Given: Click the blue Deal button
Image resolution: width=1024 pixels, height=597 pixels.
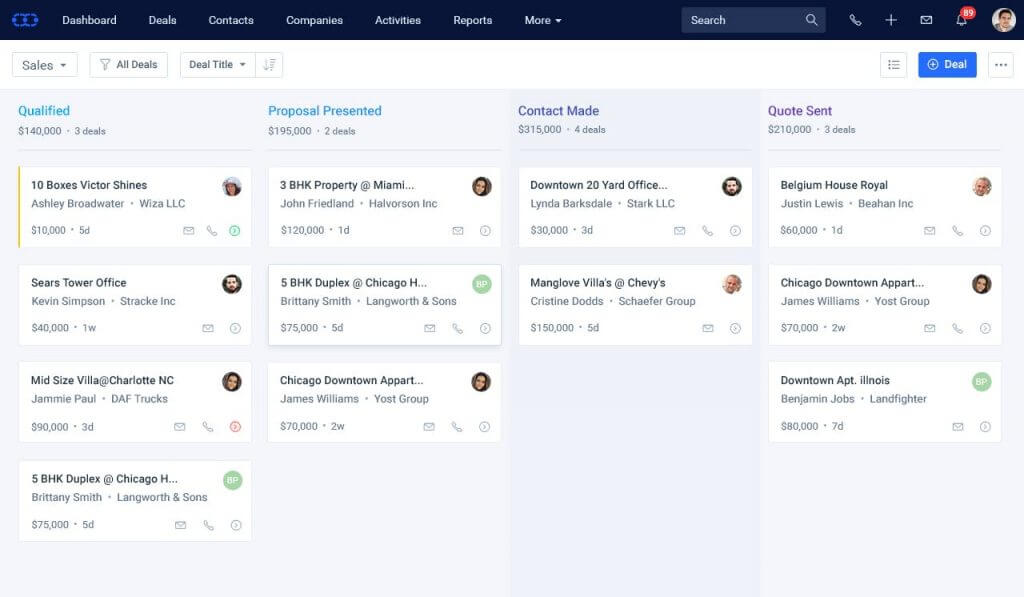Looking at the screenshot, I should [947, 65].
